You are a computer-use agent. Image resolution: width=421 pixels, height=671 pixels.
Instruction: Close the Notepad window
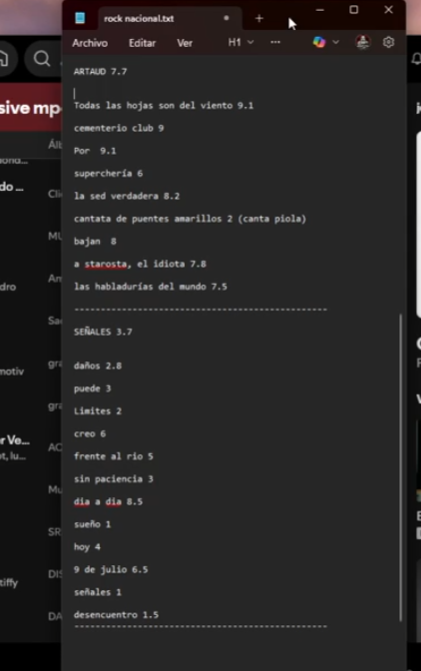(x=388, y=9)
